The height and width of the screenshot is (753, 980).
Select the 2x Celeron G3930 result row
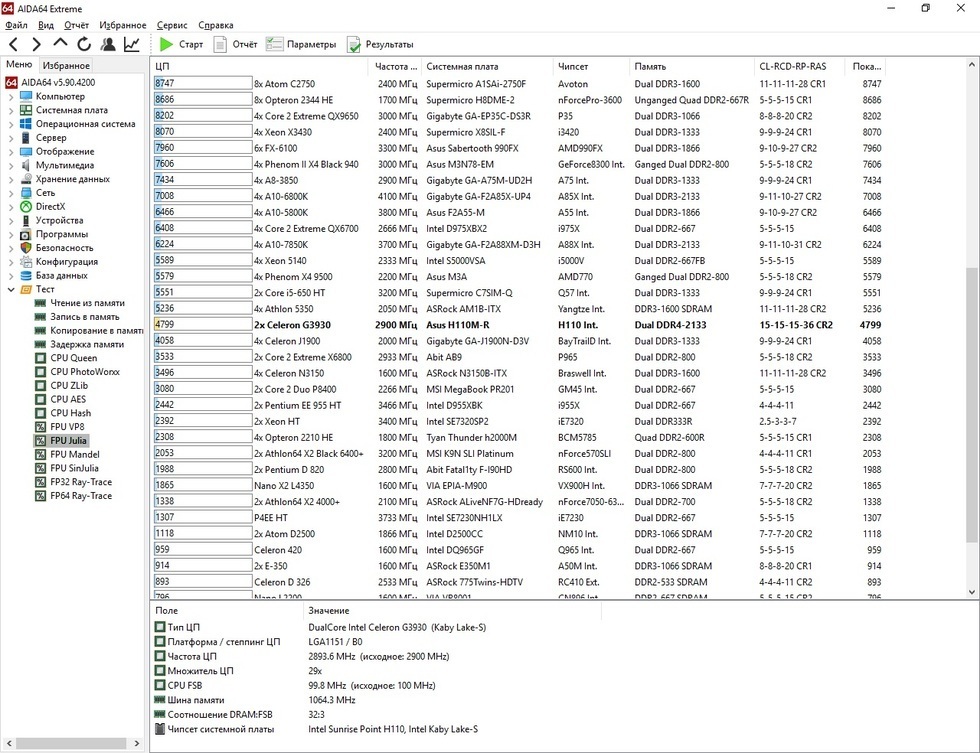519,325
